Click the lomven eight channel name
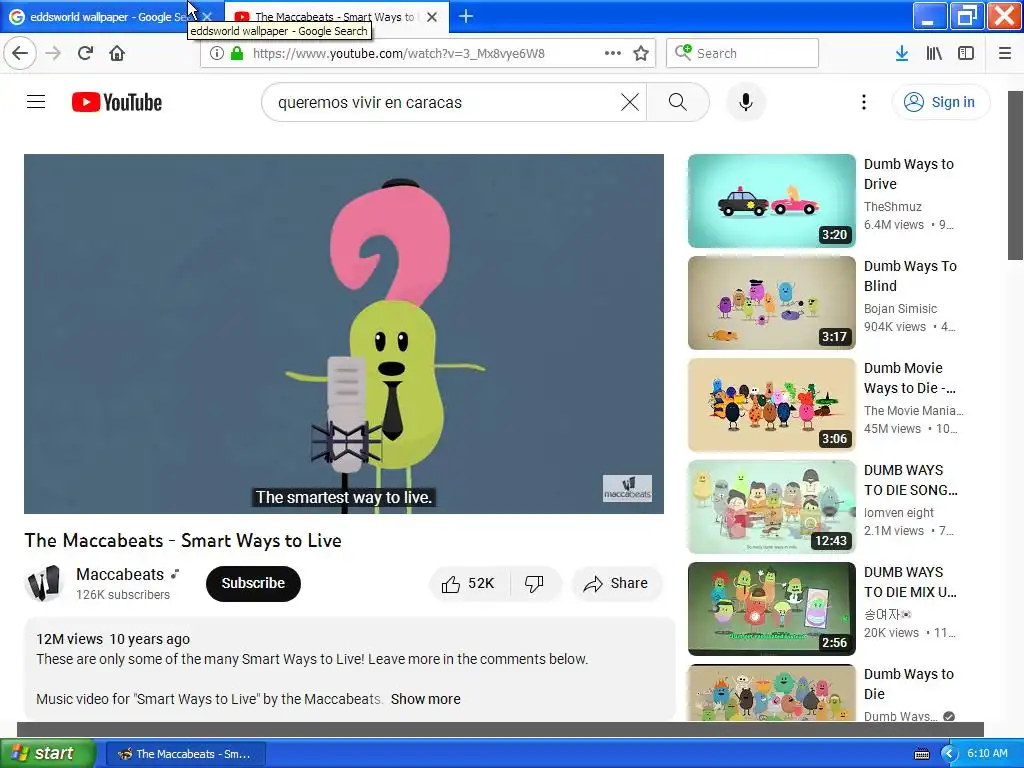 click(x=899, y=513)
